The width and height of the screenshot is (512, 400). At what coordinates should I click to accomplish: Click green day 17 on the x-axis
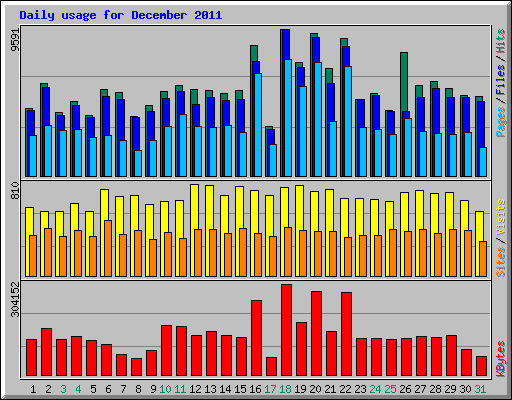[x=270, y=389]
